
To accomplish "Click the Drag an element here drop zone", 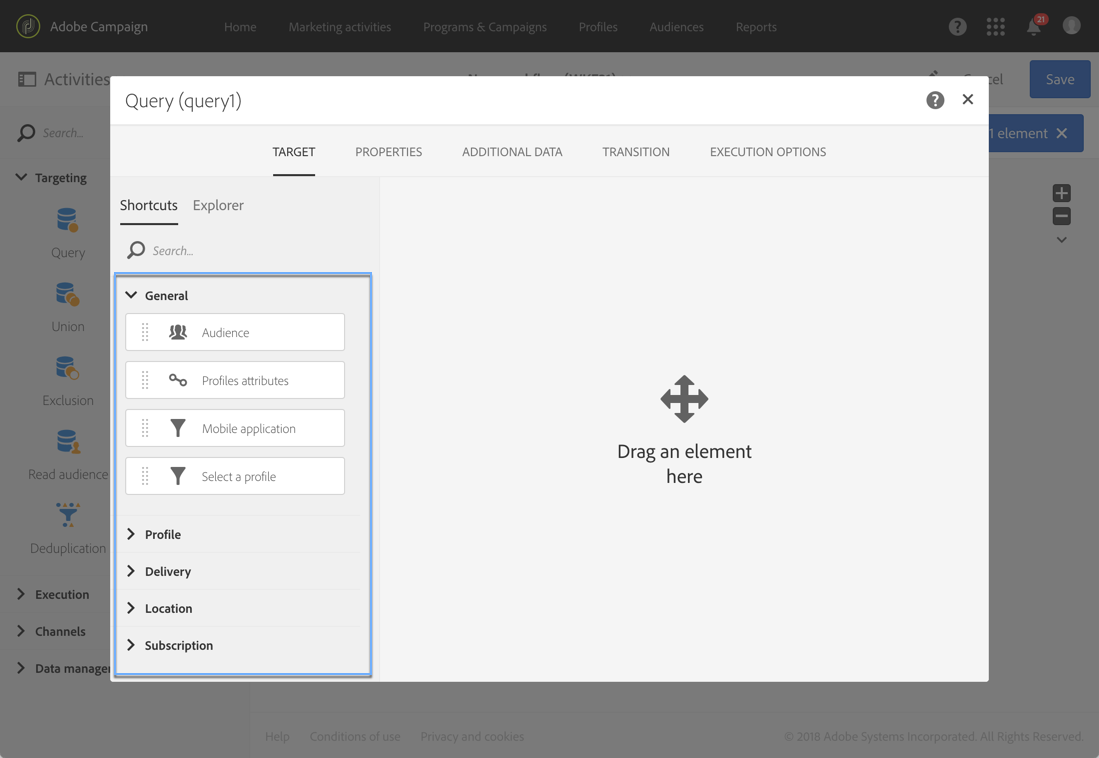I will point(684,429).
